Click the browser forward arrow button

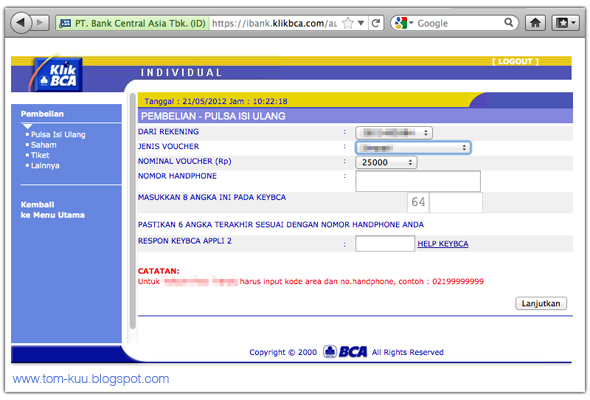[x=40, y=23]
